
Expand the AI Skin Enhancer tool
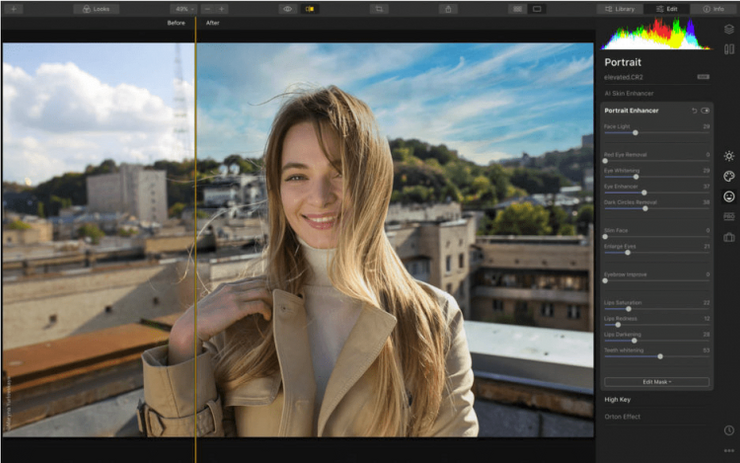(x=629, y=92)
